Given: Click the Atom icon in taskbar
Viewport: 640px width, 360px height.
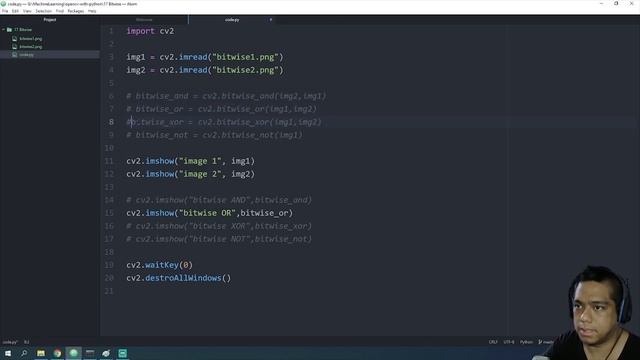Looking at the screenshot, I should tap(73, 353).
